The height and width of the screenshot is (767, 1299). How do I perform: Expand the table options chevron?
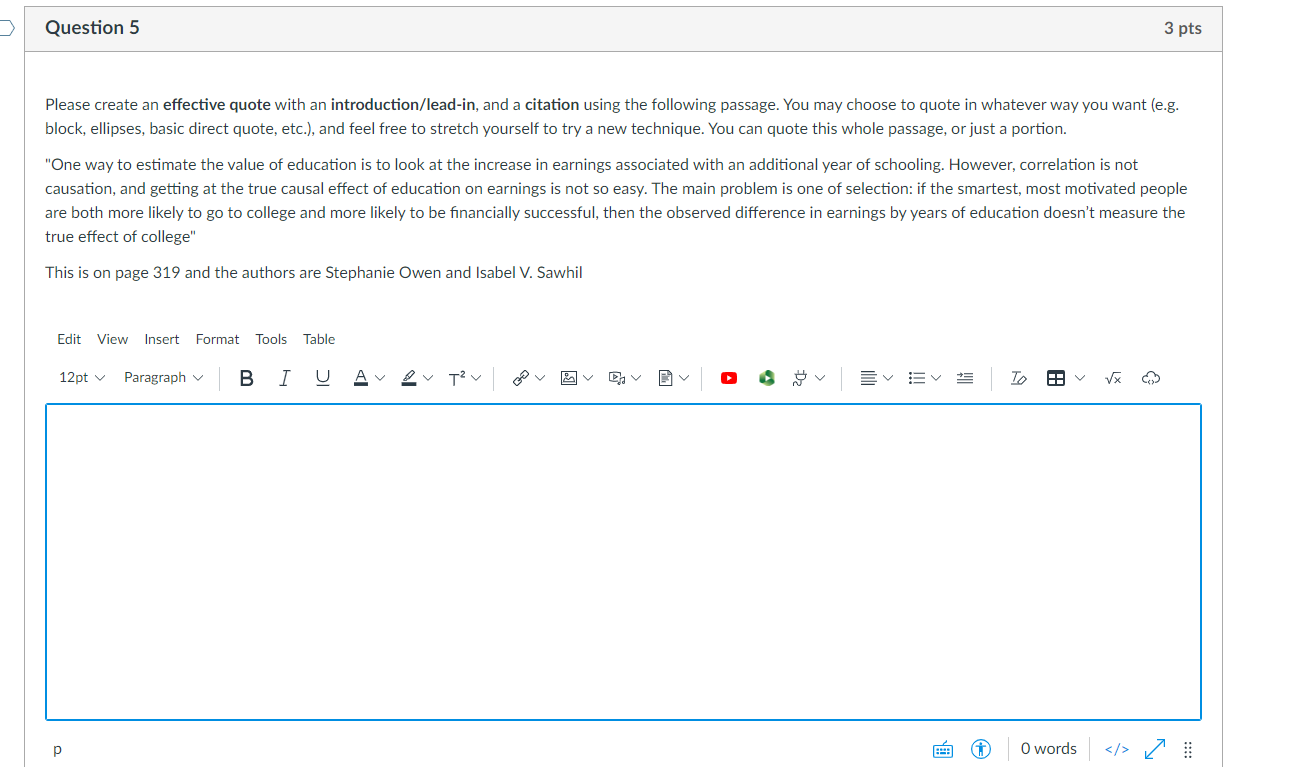(x=1079, y=378)
